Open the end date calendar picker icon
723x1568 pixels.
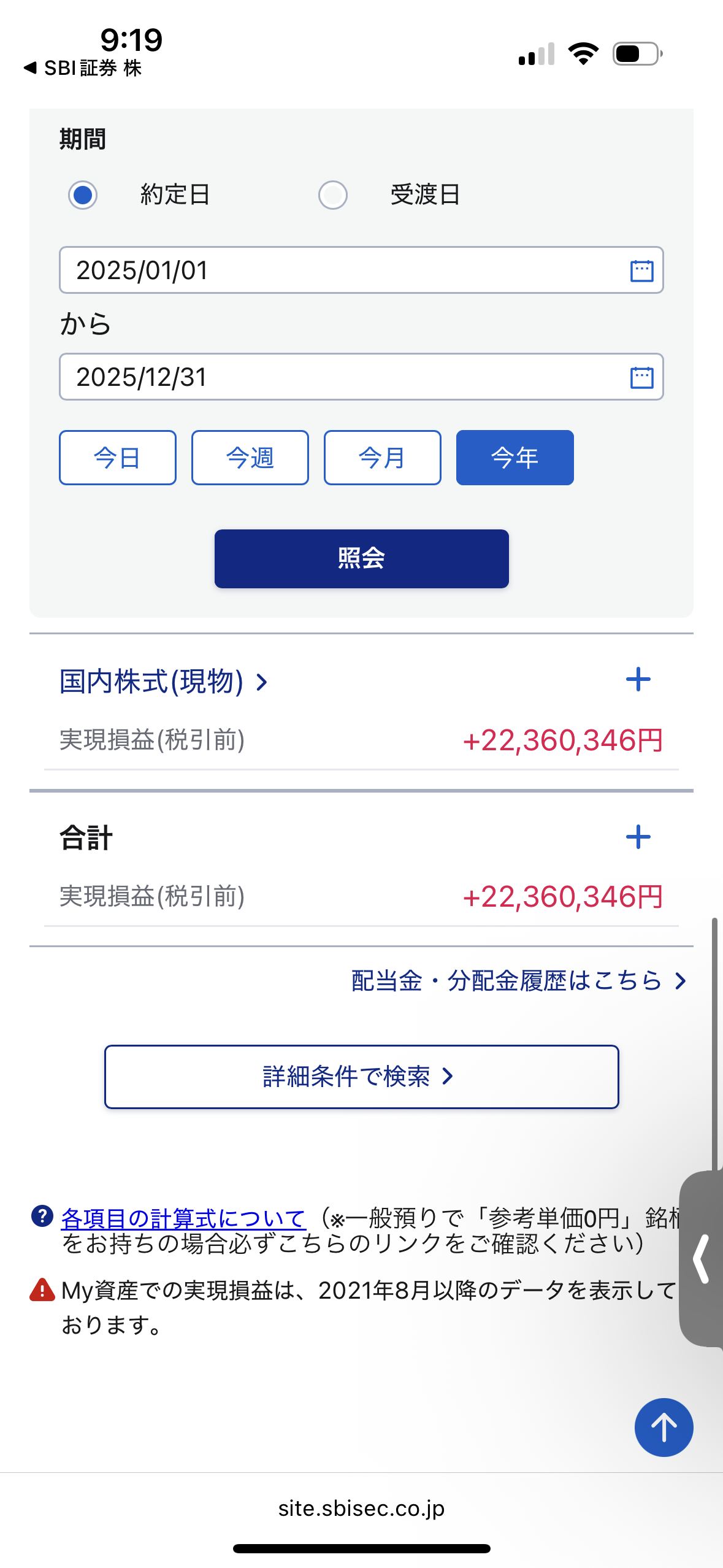click(641, 377)
